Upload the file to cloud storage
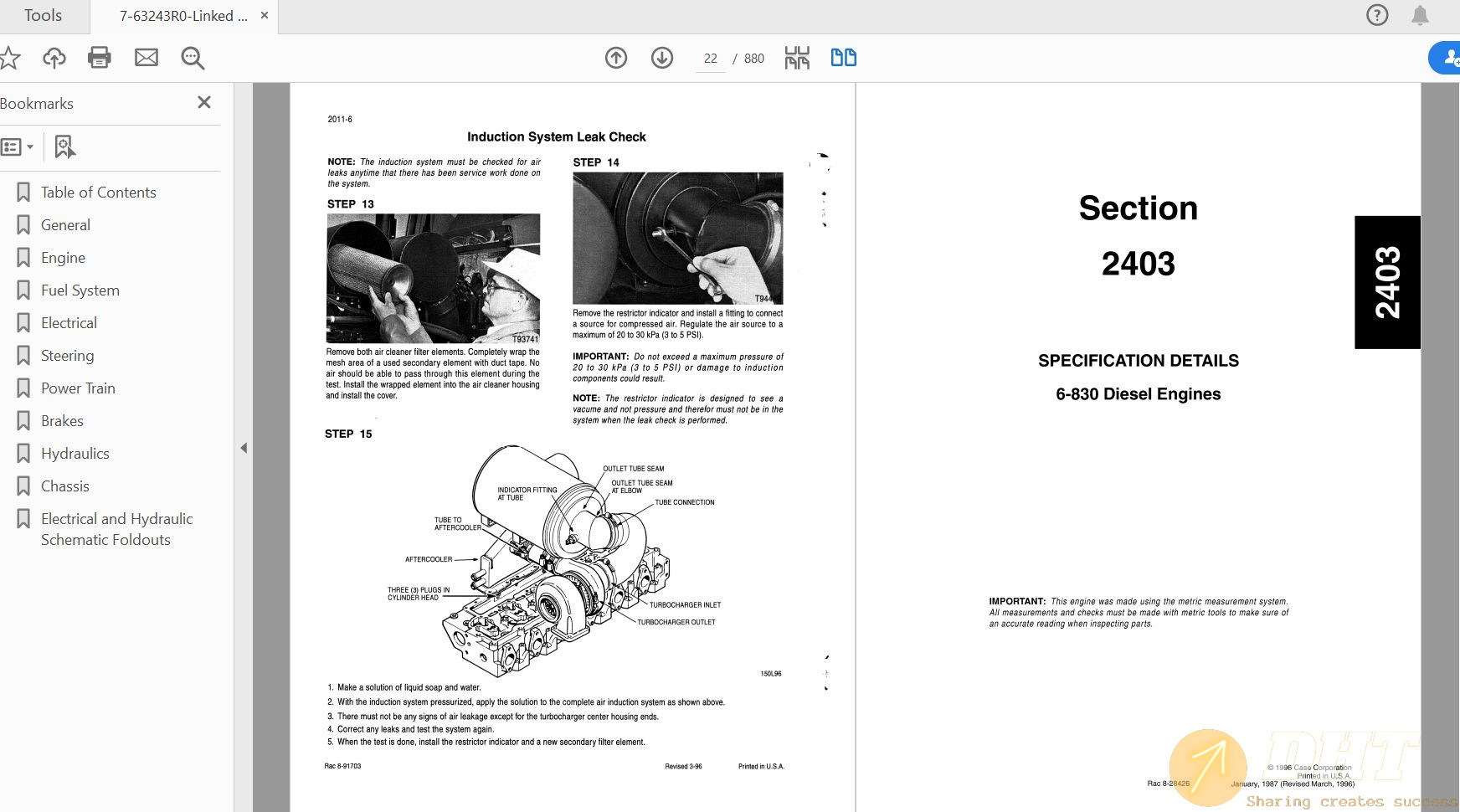 pyautogui.click(x=54, y=58)
